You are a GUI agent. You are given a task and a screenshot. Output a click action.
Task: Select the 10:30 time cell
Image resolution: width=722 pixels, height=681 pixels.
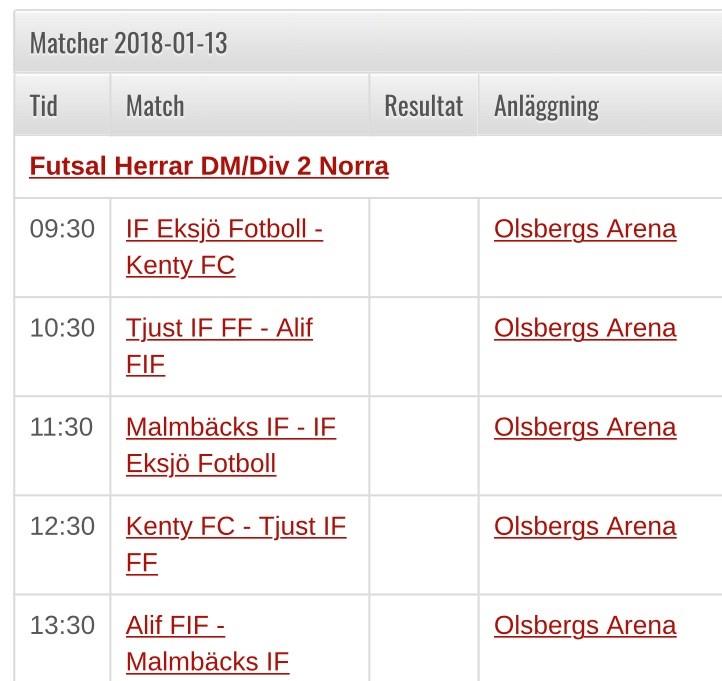[62, 328]
